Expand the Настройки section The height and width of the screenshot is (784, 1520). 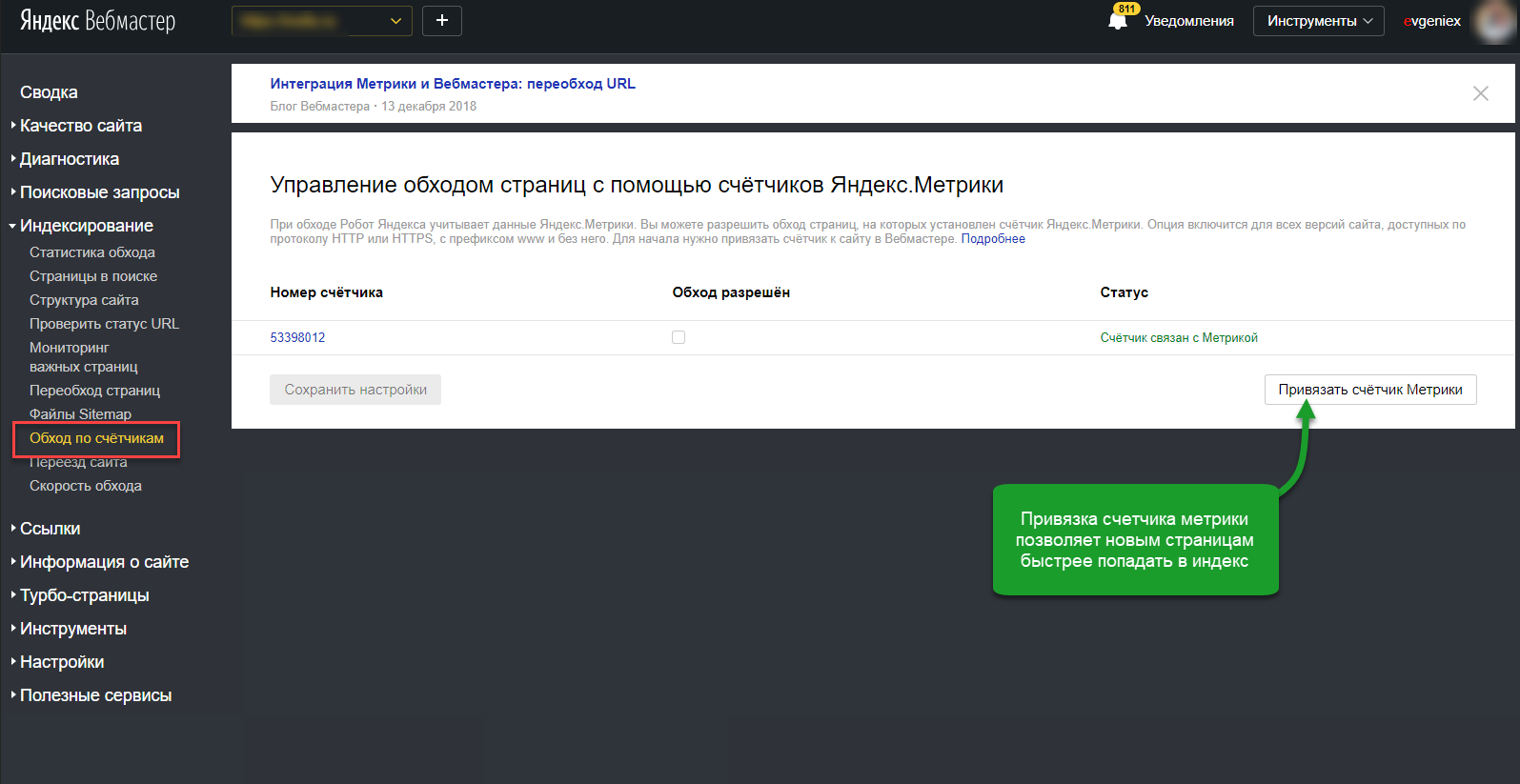62,662
